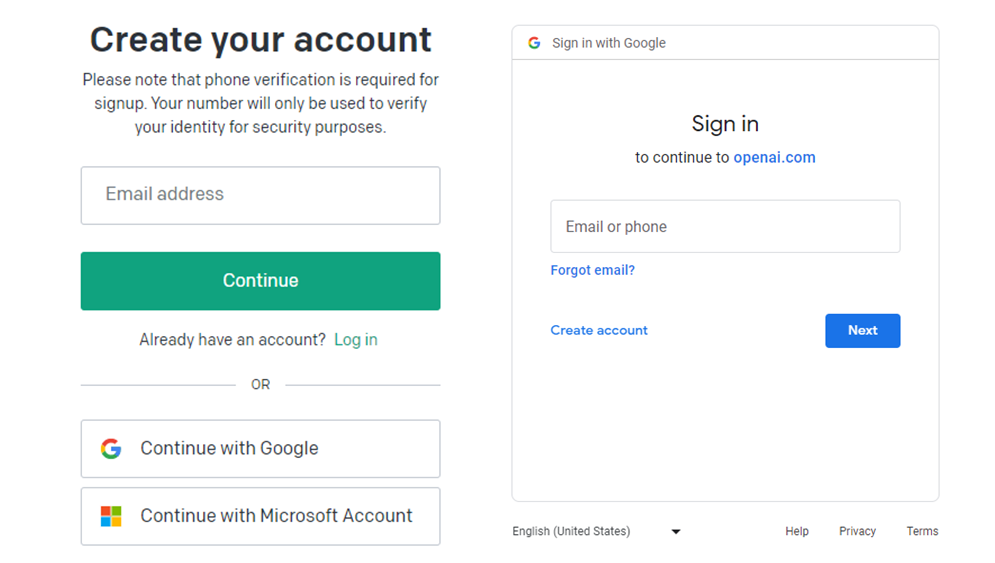Click the Forgot email? link
Image resolution: width=995 pixels, height=563 pixels.
(x=593, y=270)
